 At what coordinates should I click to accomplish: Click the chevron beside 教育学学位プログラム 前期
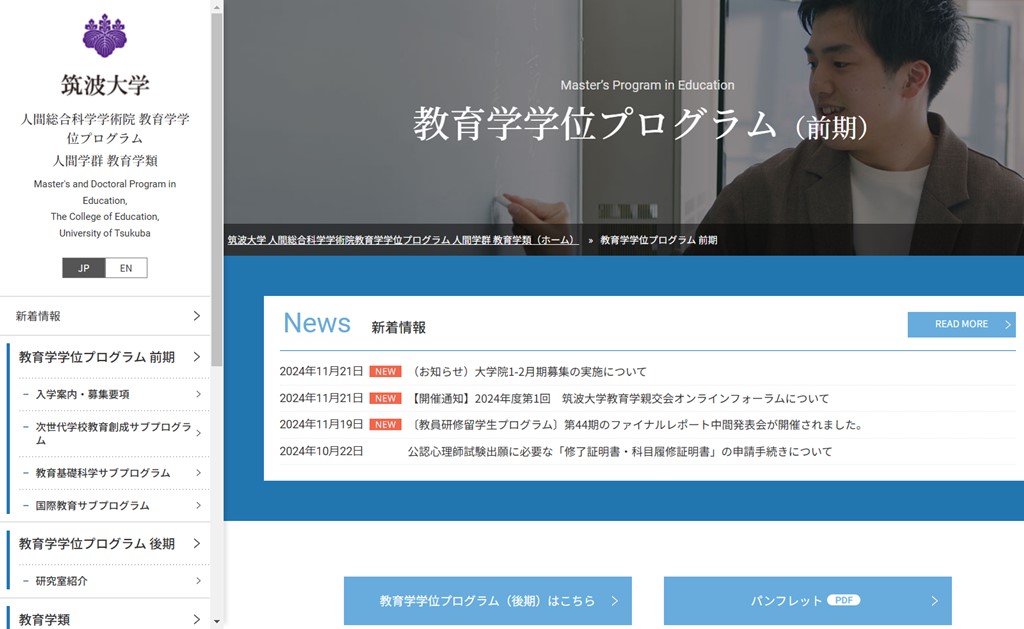pos(197,357)
